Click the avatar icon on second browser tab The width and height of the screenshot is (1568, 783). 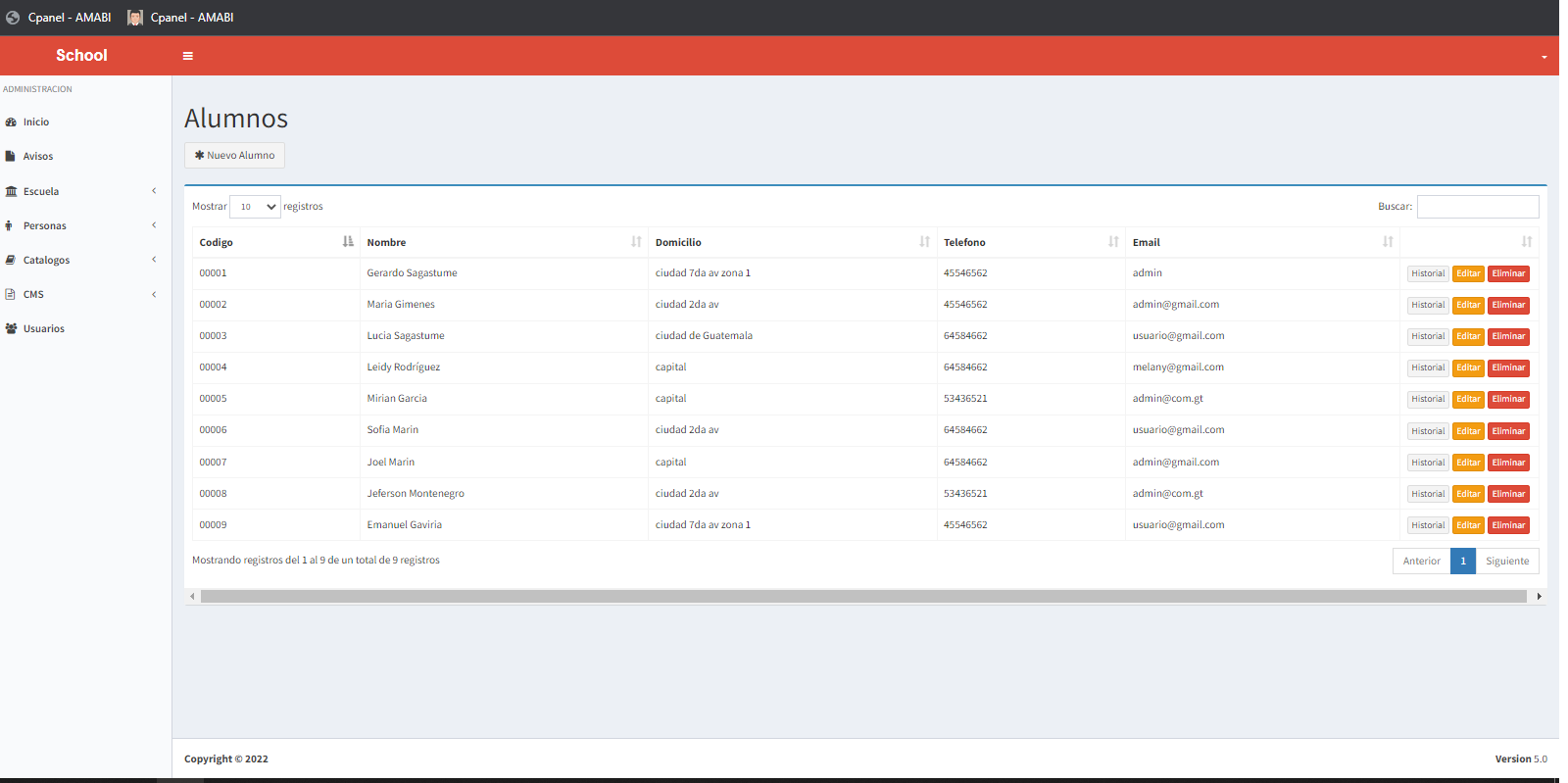[135, 18]
